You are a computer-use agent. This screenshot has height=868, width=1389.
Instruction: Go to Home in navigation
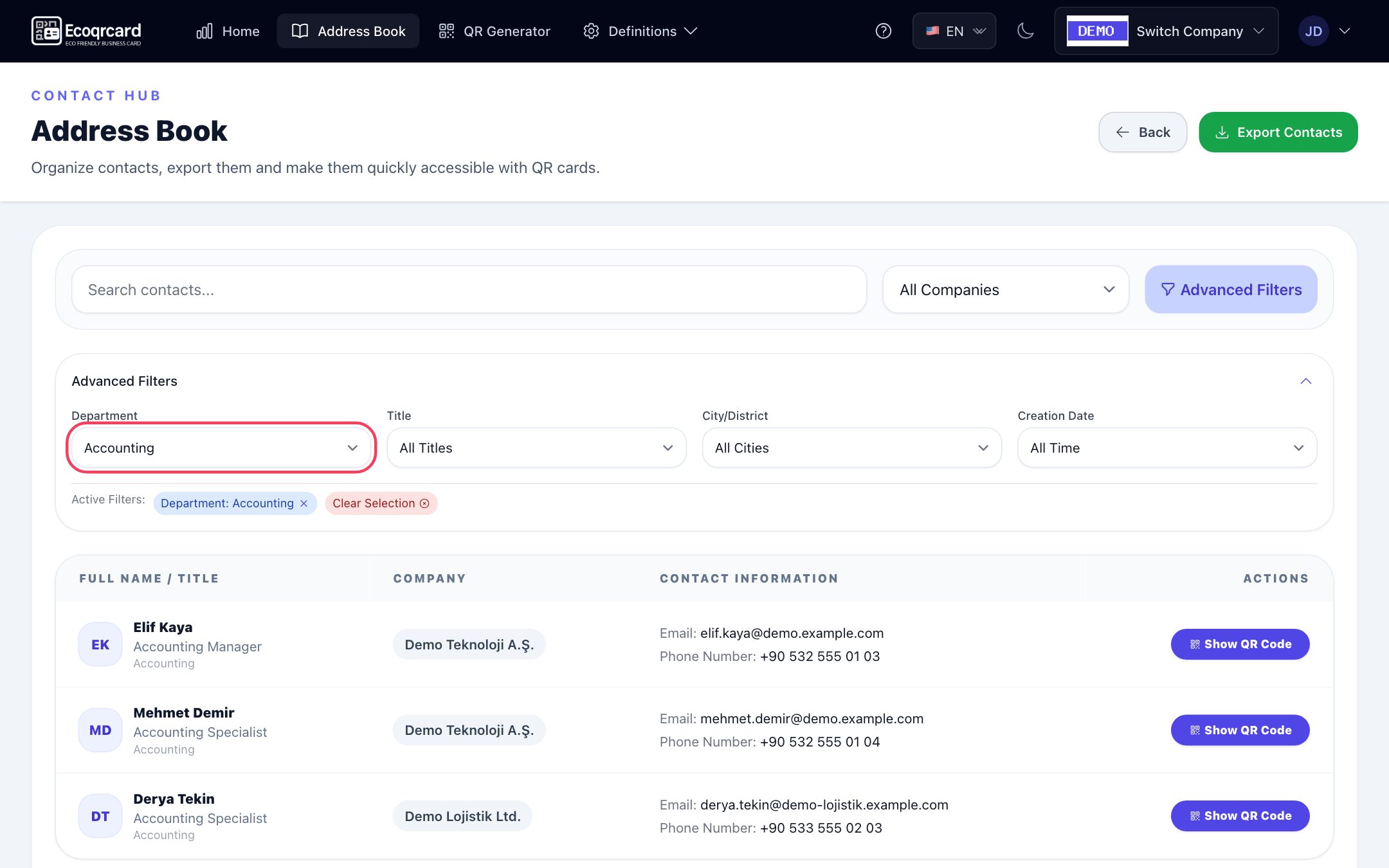click(228, 31)
